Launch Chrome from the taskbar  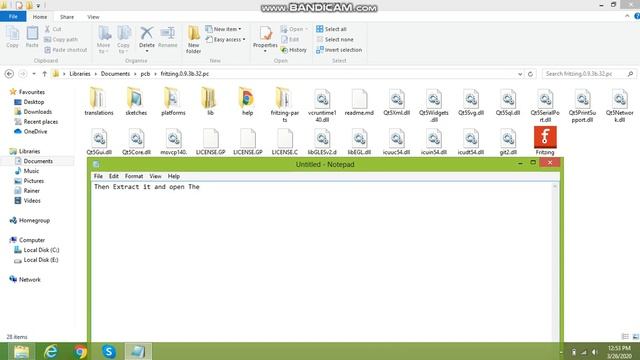click(80, 351)
